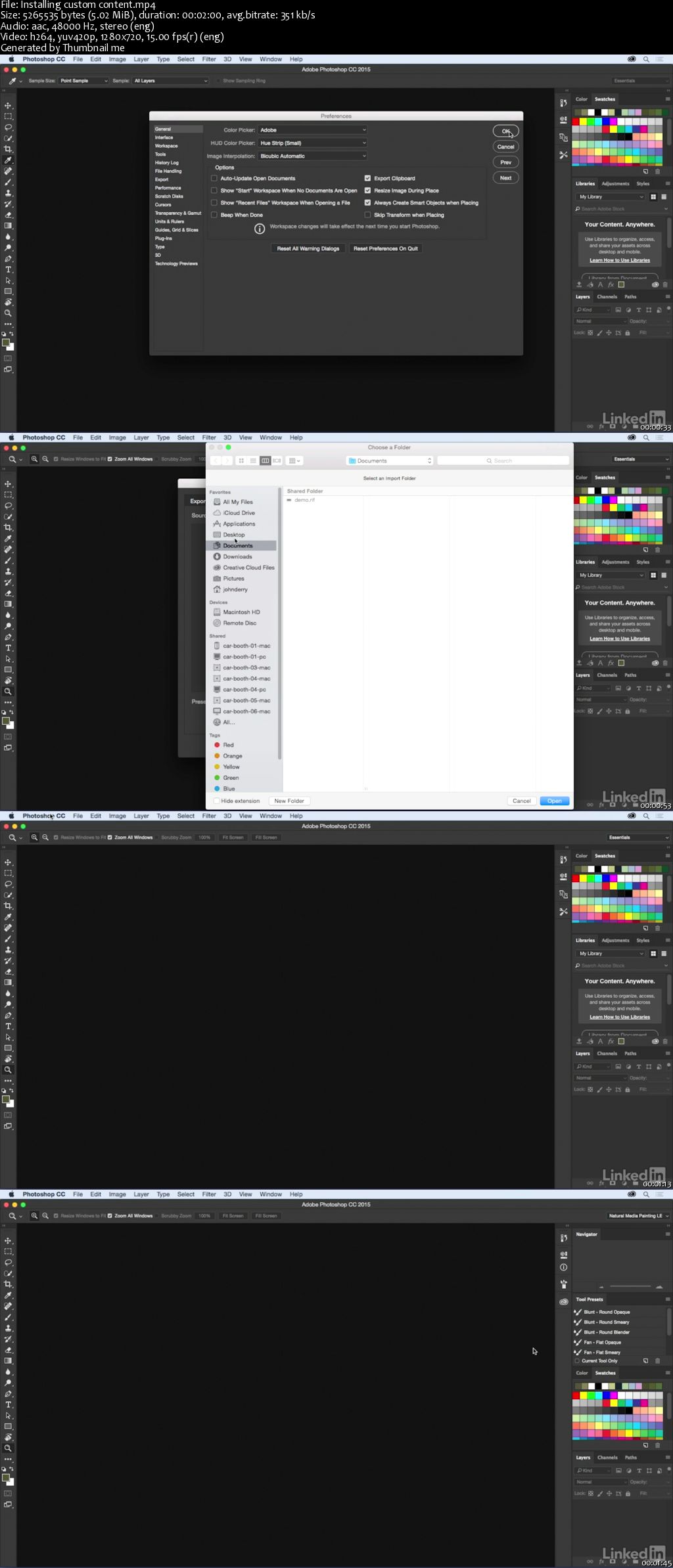This screenshot has height=1568, width=673.
Task: Open Color Picker dropdown showing Adobe
Action: coord(313,130)
